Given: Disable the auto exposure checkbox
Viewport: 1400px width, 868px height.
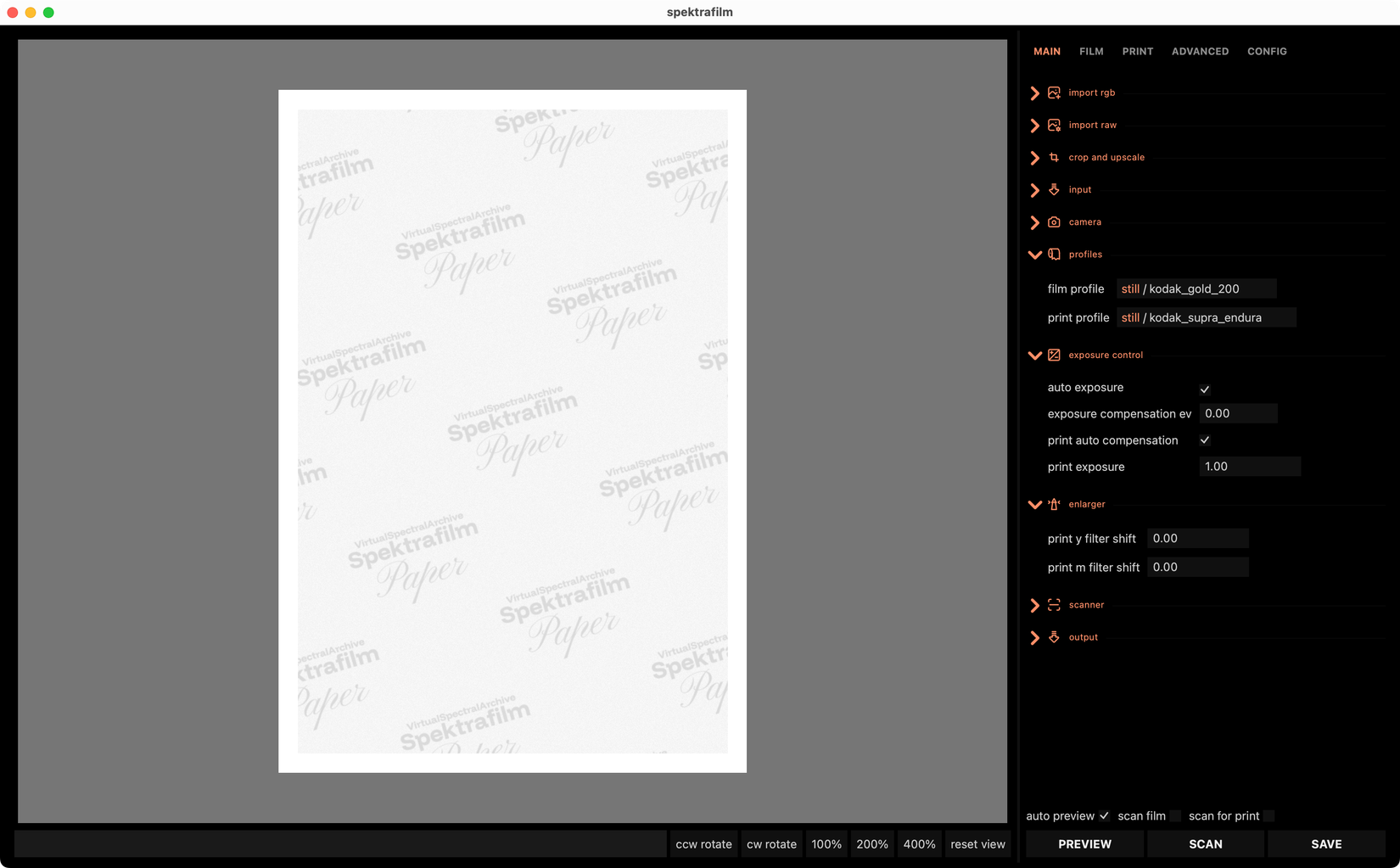Looking at the screenshot, I should pos(1205,389).
